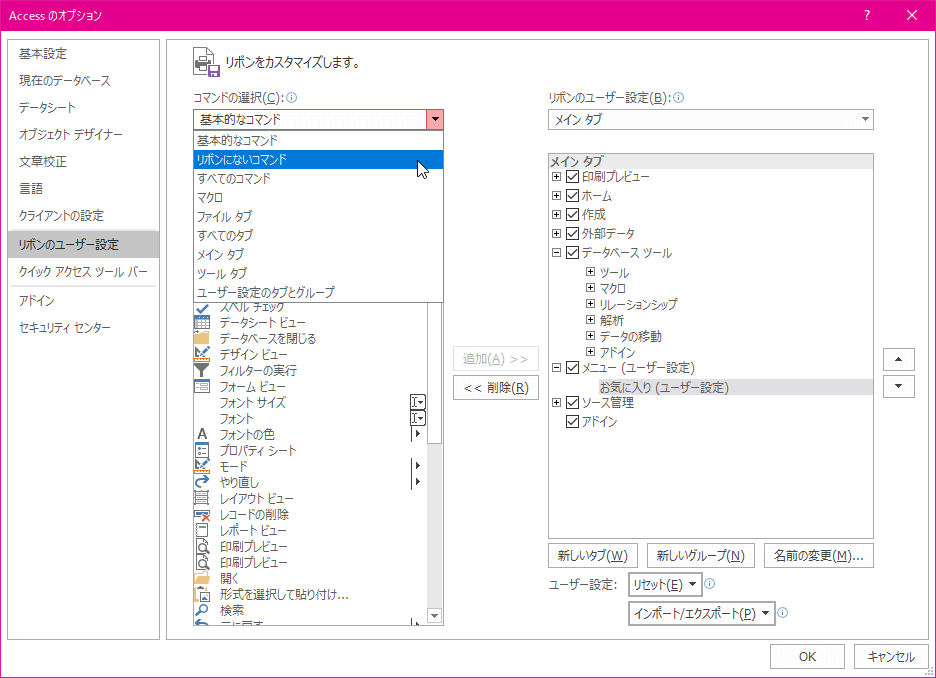Choose ユーザー設定のタブとグループ option
Viewport: 936px width, 678px height.
point(319,292)
